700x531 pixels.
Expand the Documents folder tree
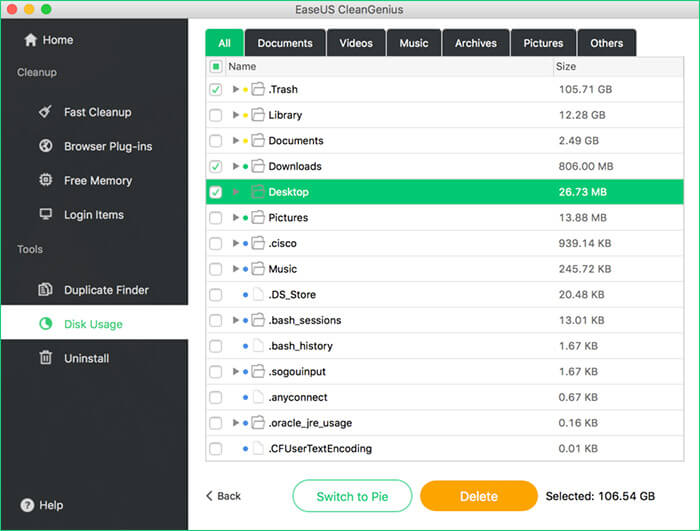pos(236,141)
